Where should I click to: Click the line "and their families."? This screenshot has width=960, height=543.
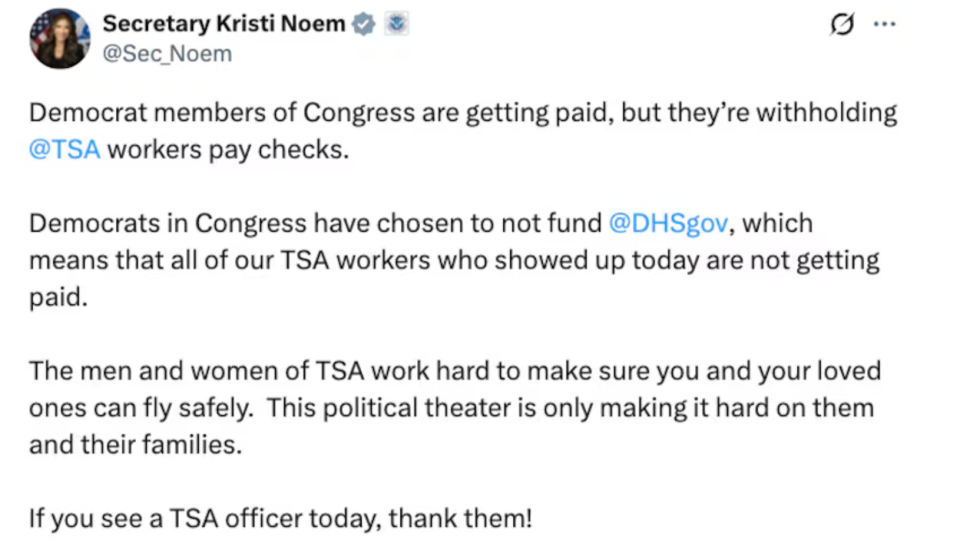tap(136, 445)
